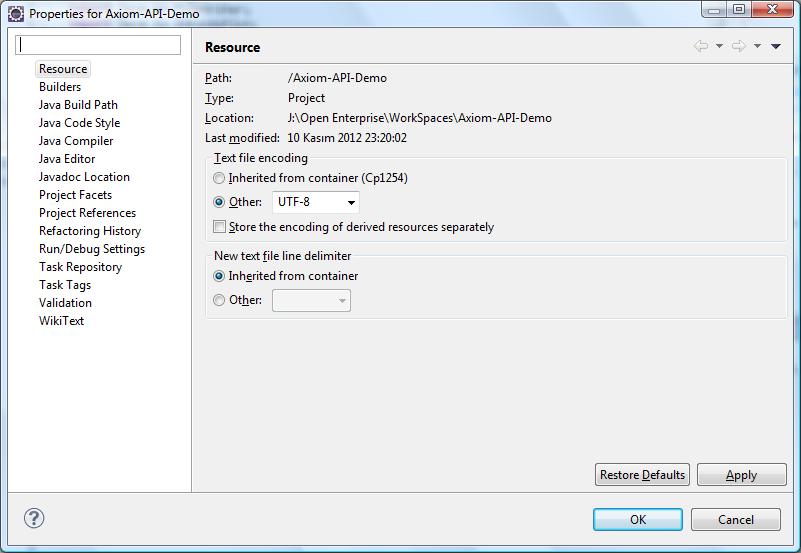Open the back history dropdown arrow

coord(719,46)
